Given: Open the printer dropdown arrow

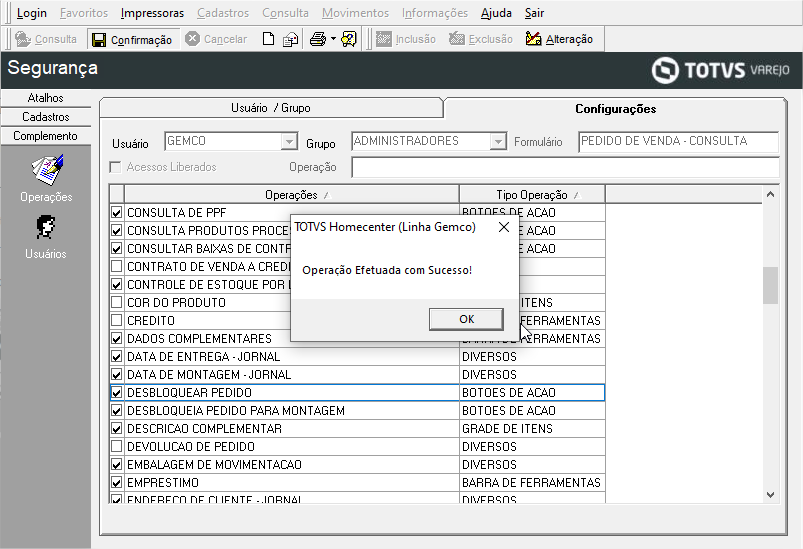Looking at the screenshot, I should click(x=333, y=39).
